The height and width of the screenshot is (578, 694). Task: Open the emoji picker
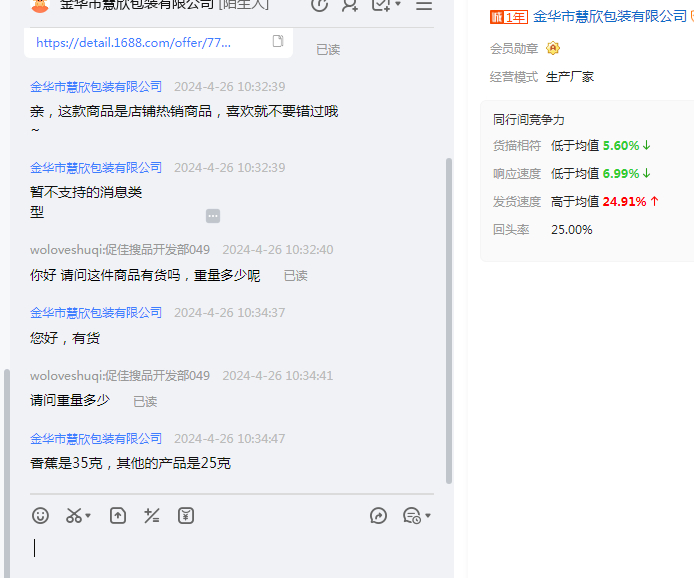40,516
